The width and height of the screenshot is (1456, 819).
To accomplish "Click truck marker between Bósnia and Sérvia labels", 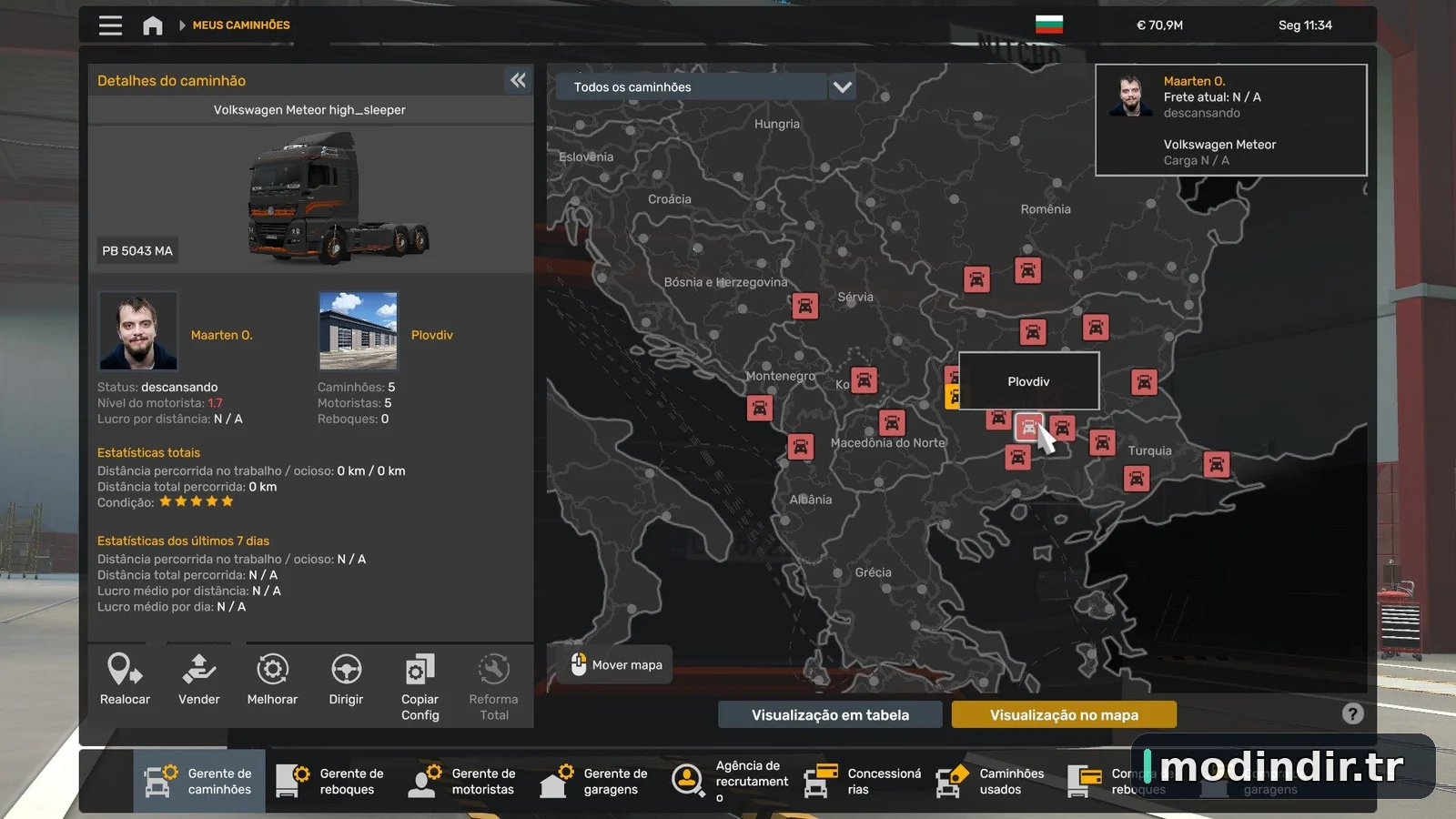I will 804,306.
